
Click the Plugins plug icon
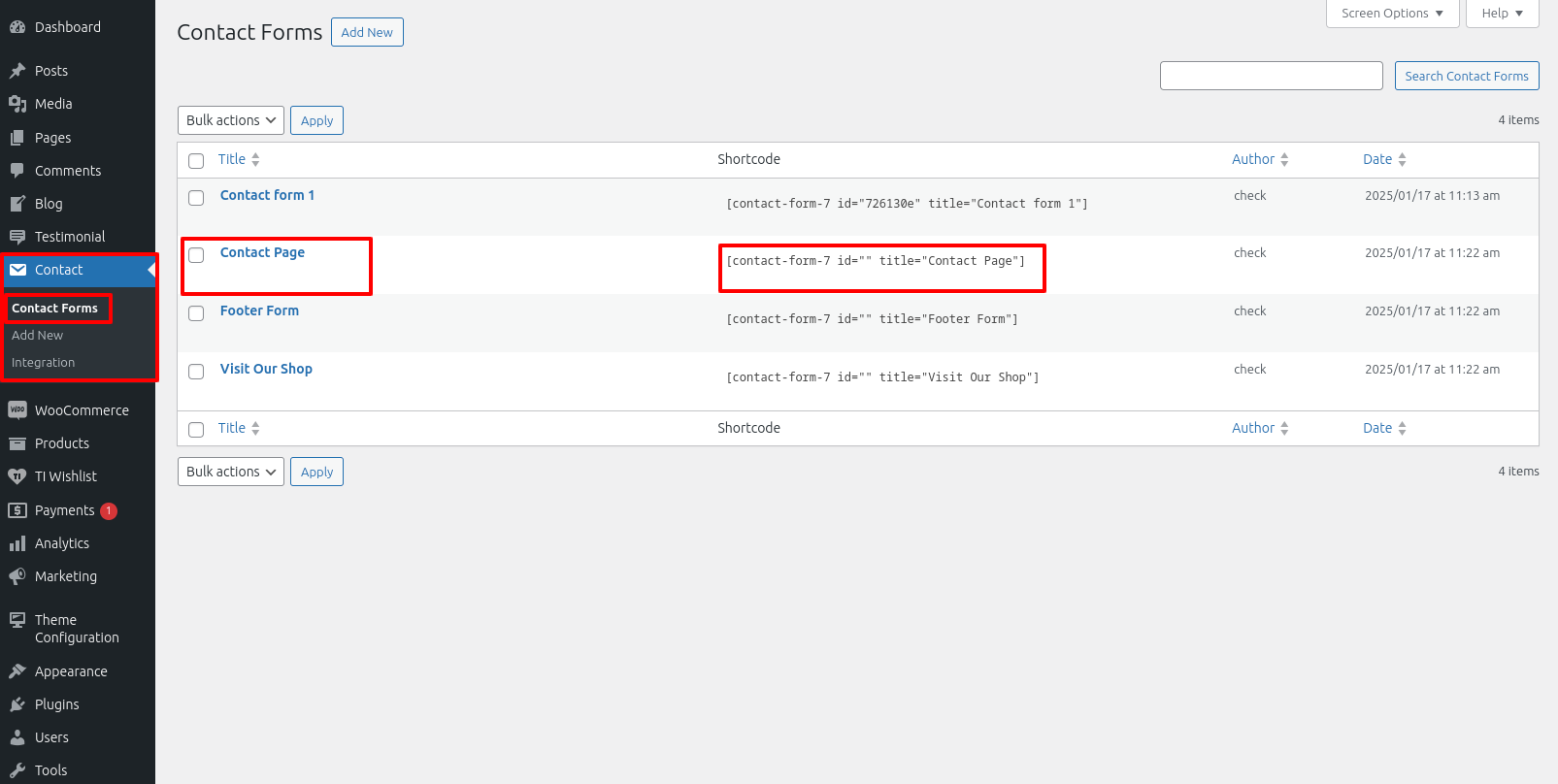[17, 704]
